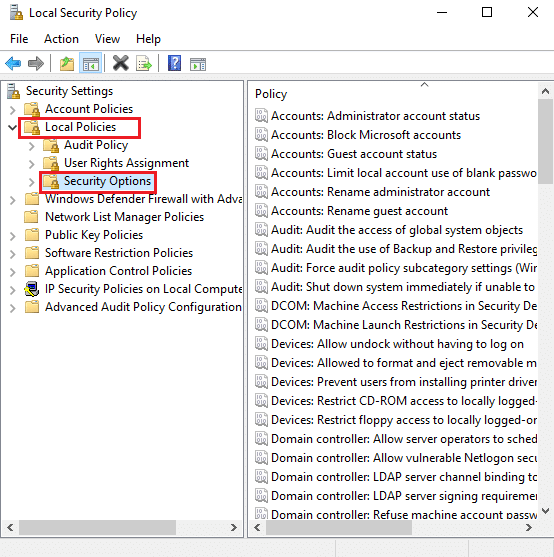Select Devices: Prevent users installing printer drivers
This screenshot has height=557, width=554.
403,382
